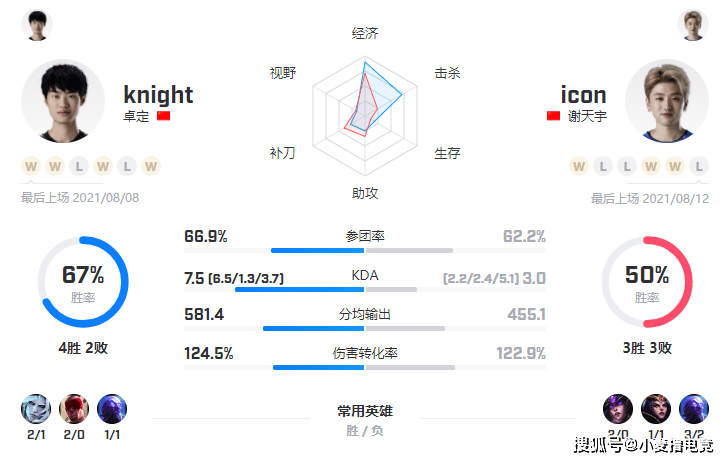Select knight's 2/0 red-haired champion icon

coord(74,409)
